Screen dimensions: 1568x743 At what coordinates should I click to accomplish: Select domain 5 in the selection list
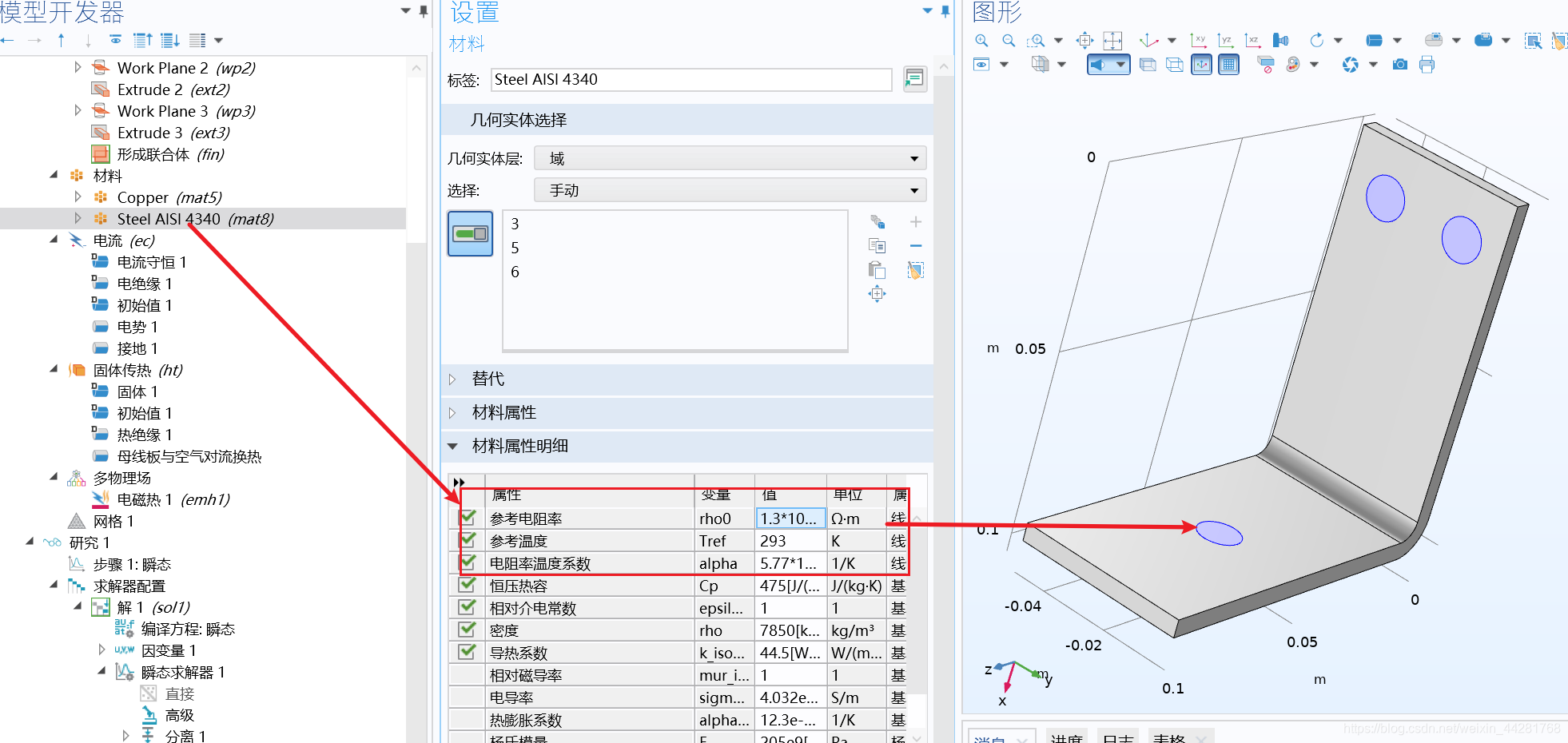pyautogui.click(x=515, y=248)
